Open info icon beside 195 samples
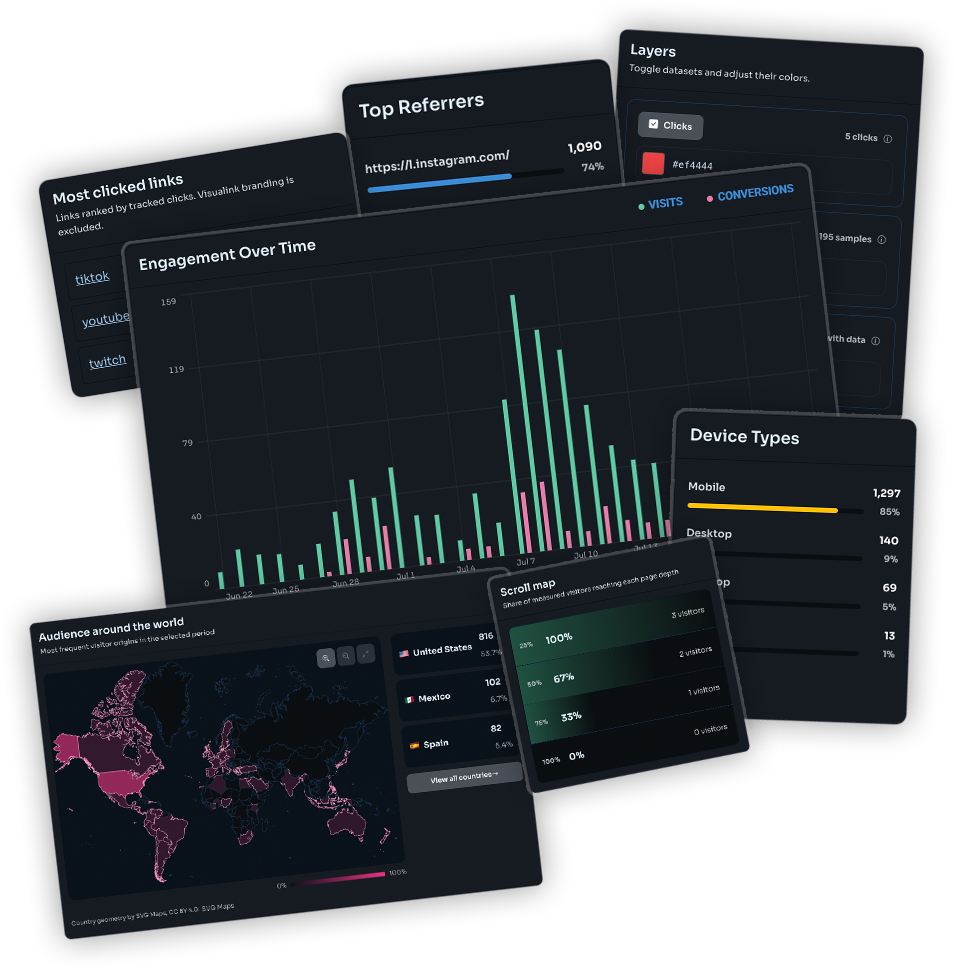 882,240
